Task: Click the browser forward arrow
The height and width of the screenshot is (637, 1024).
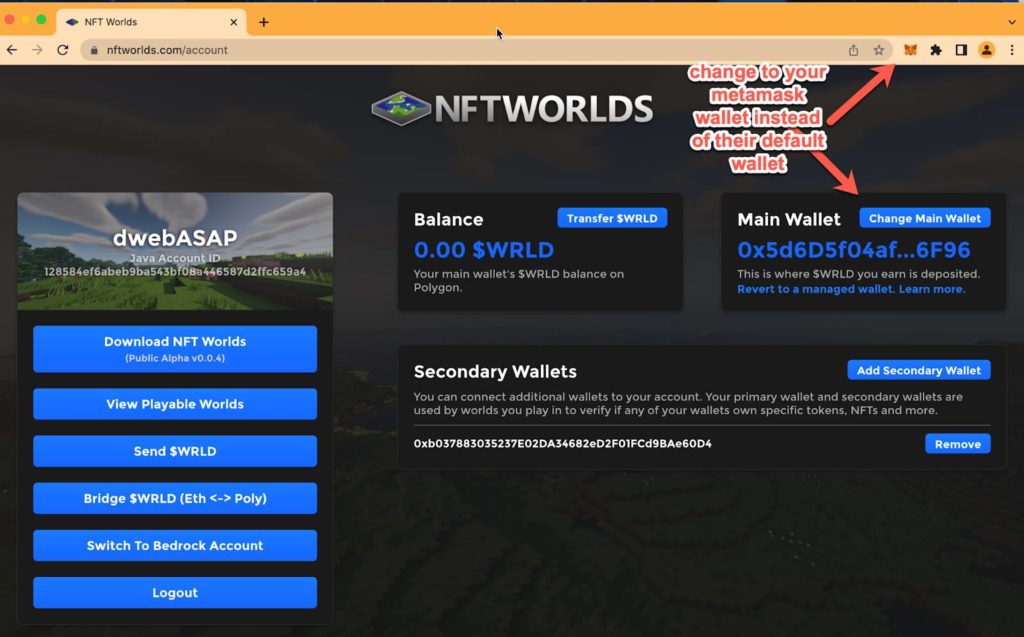Action: (x=37, y=50)
